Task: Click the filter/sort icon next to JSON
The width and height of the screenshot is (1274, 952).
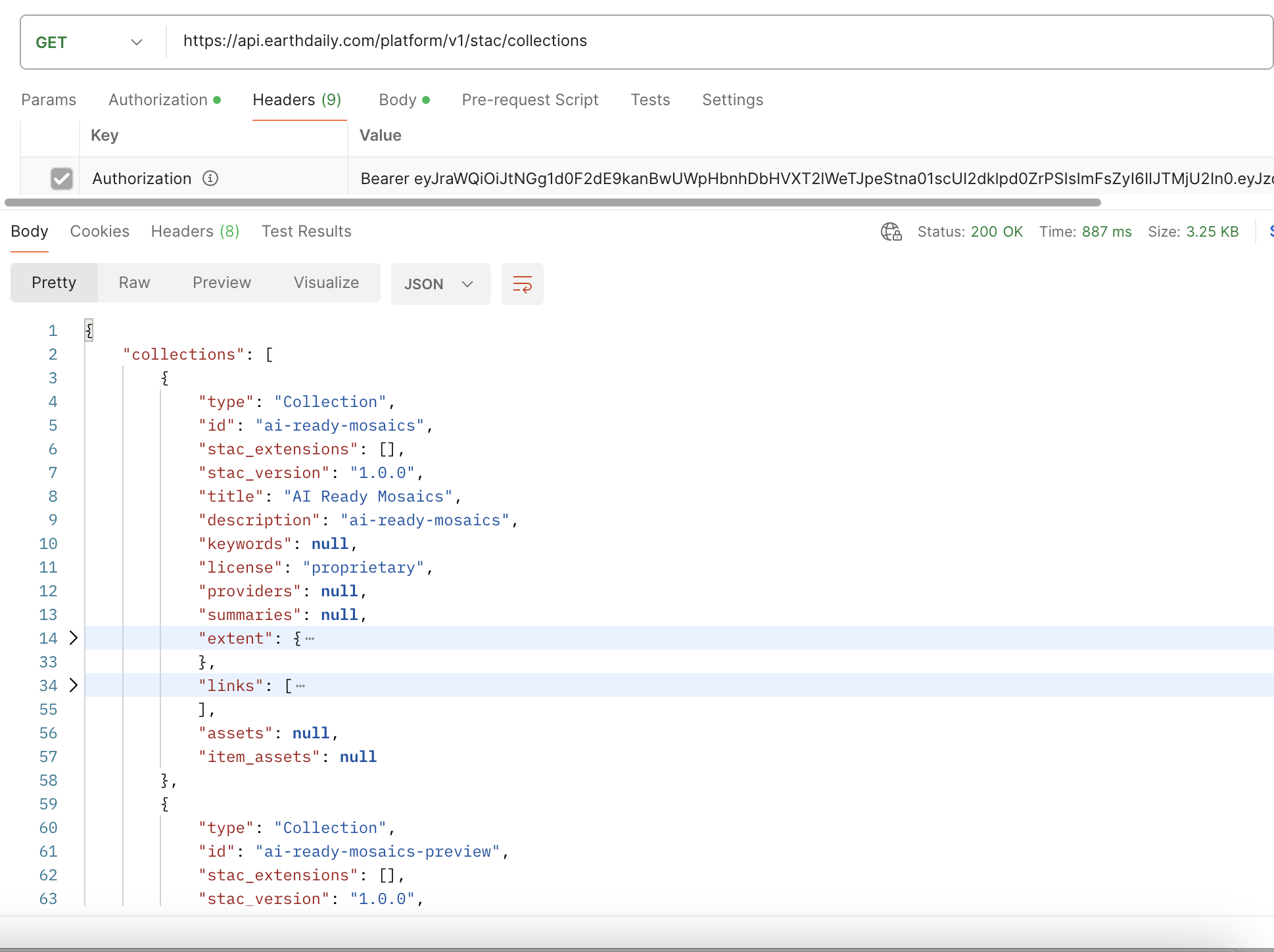Action: (x=521, y=284)
